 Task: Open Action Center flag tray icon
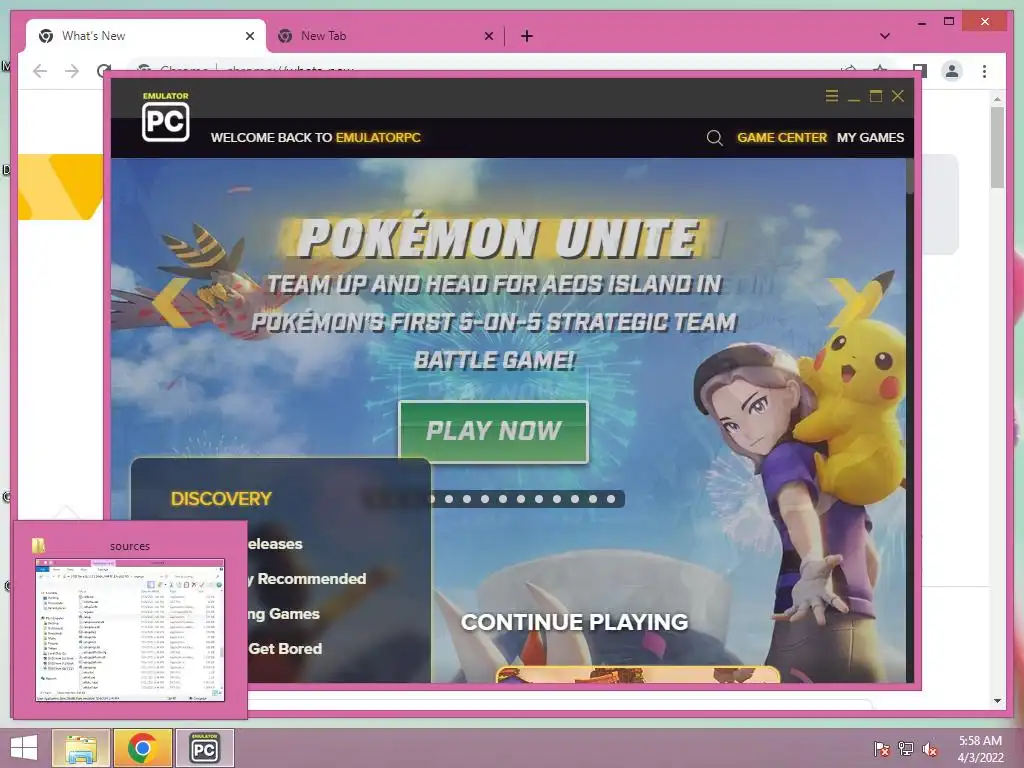pos(882,748)
